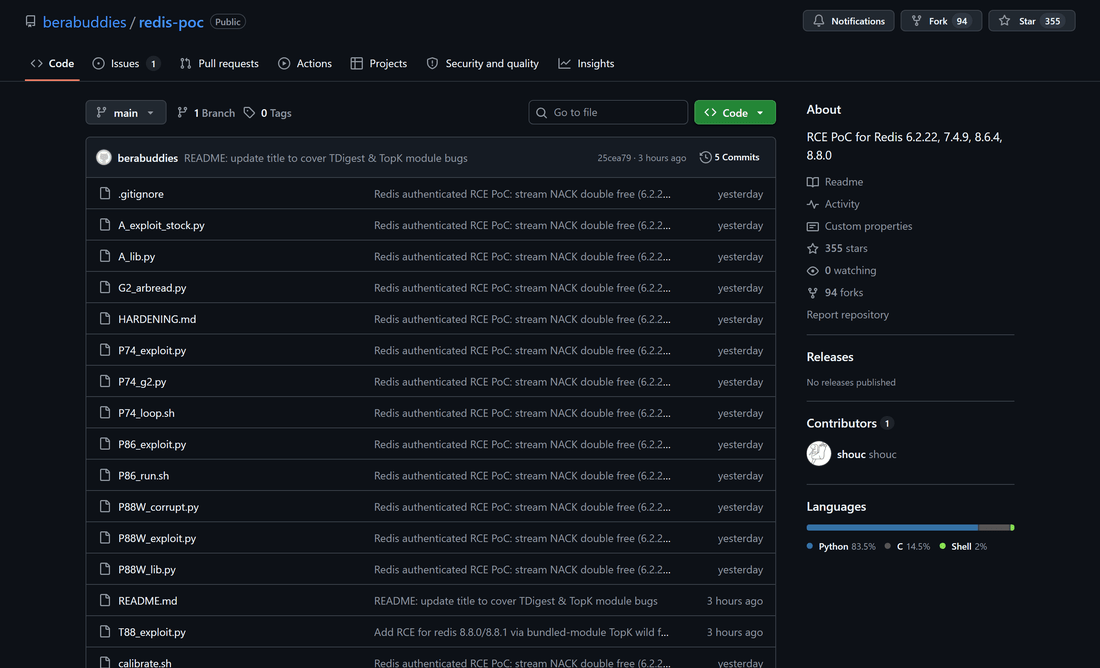The width and height of the screenshot is (1100, 668).
Task: Go to the Insights tab
Action: (x=586, y=63)
